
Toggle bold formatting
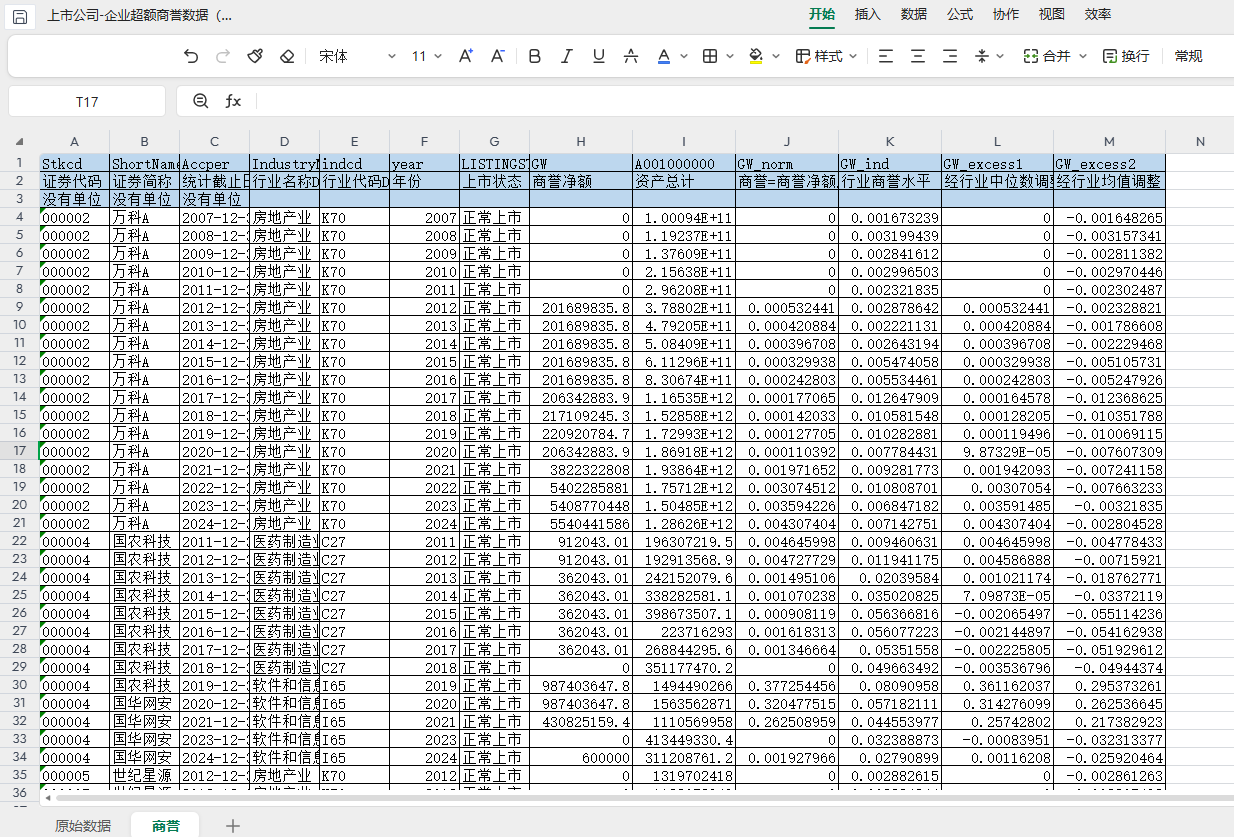tap(535, 56)
